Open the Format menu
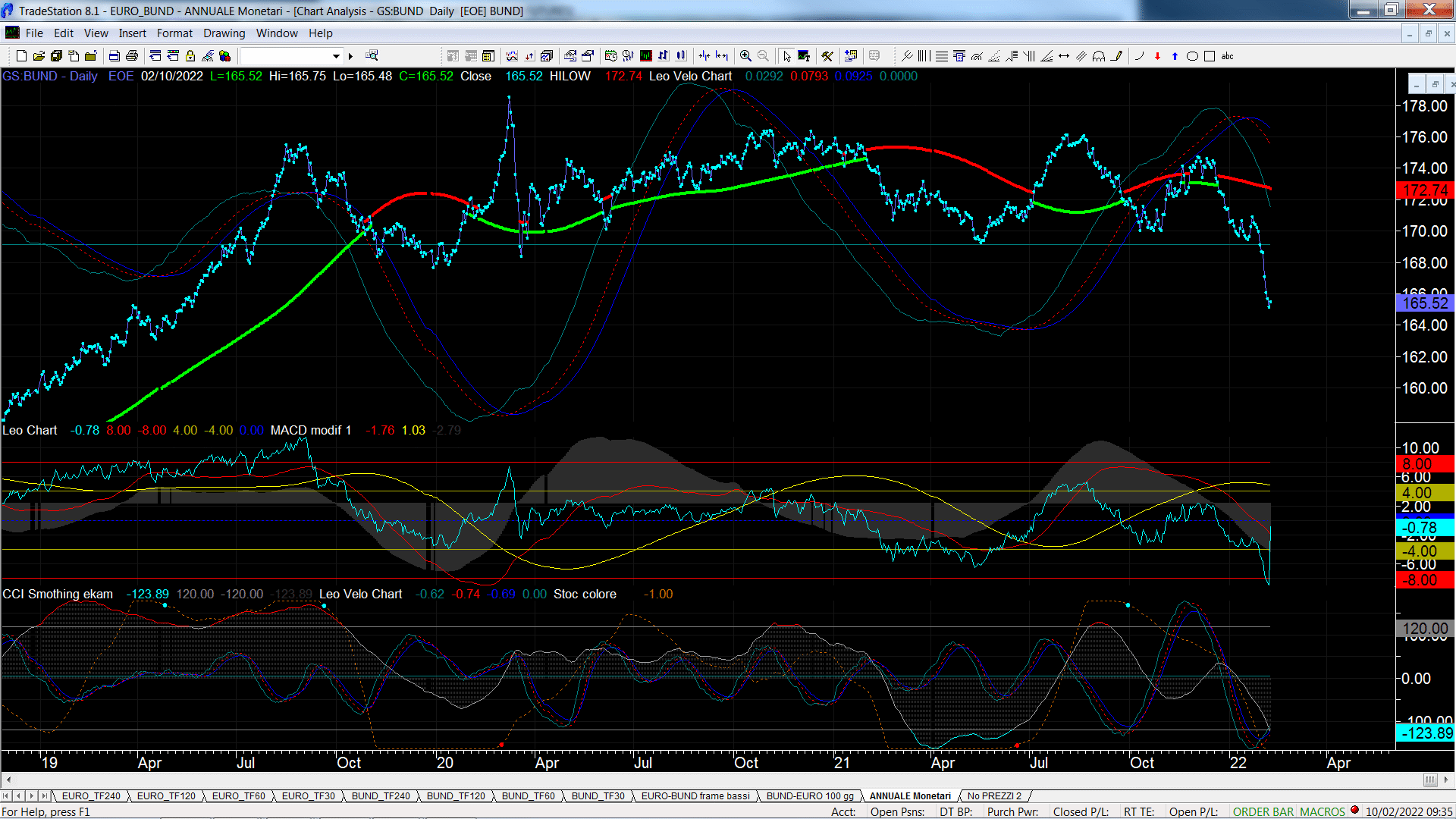1456x819 pixels. [174, 33]
